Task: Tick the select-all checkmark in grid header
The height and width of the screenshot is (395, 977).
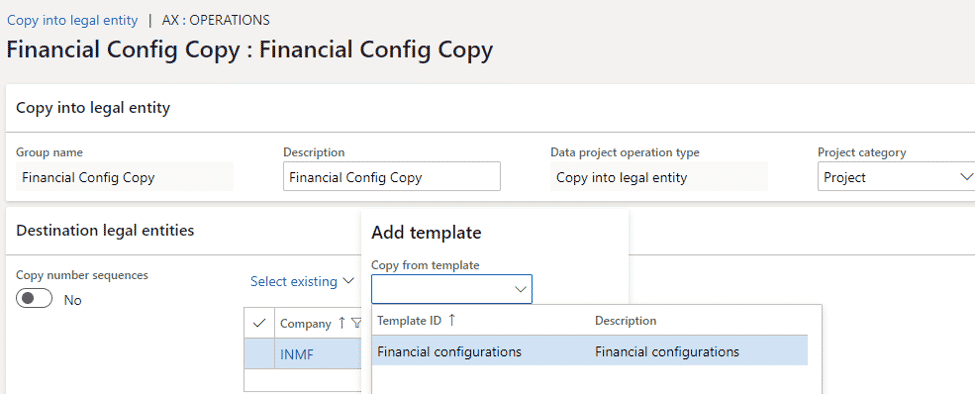Action: pos(260,323)
